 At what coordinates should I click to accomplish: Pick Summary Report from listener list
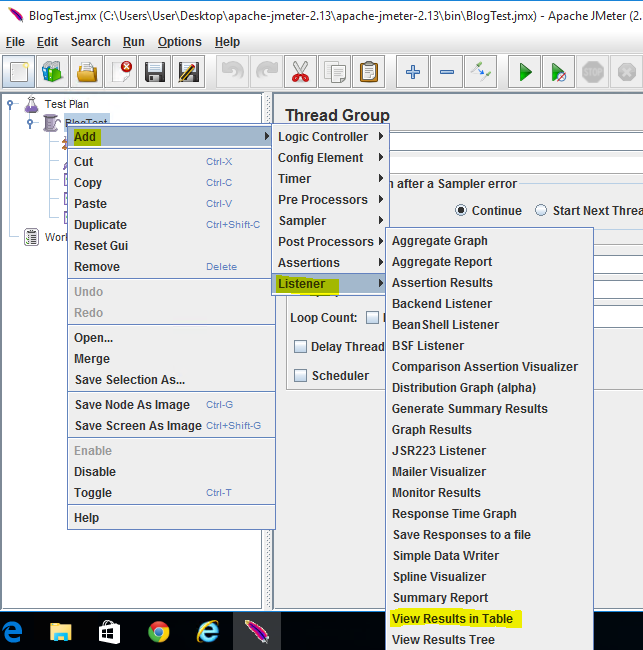click(x=440, y=598)
